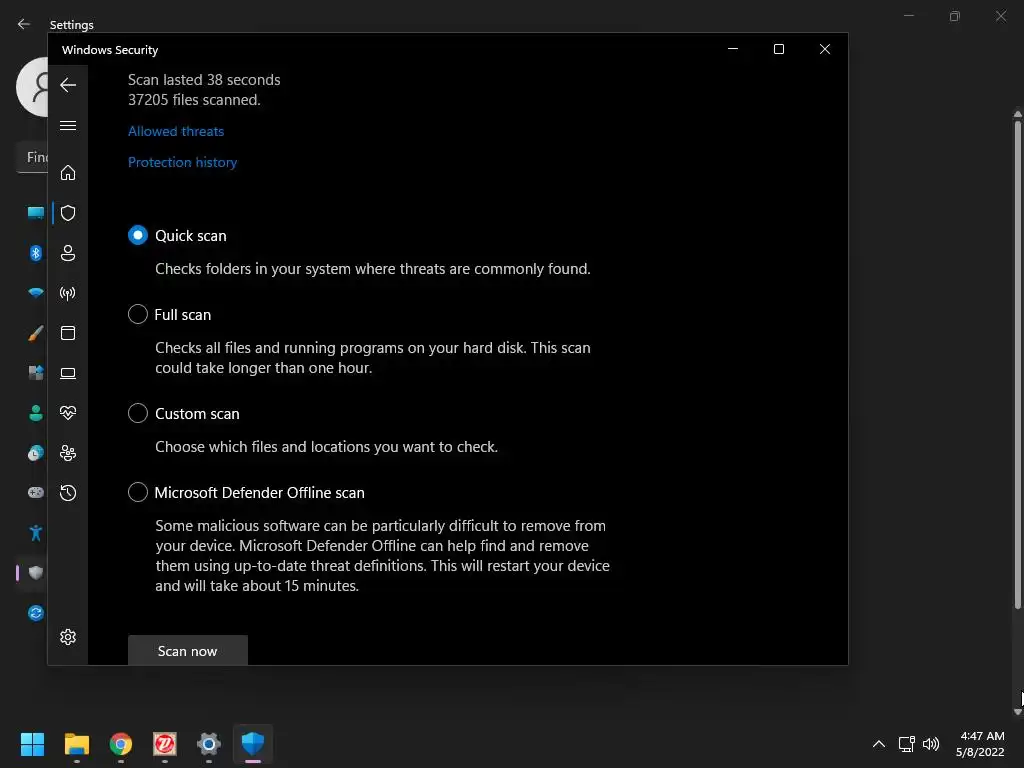The image size is (1024, 768).
Task: Open Bluetooth & devices in Settings sidebar
Action: click(x=35, y=253)
